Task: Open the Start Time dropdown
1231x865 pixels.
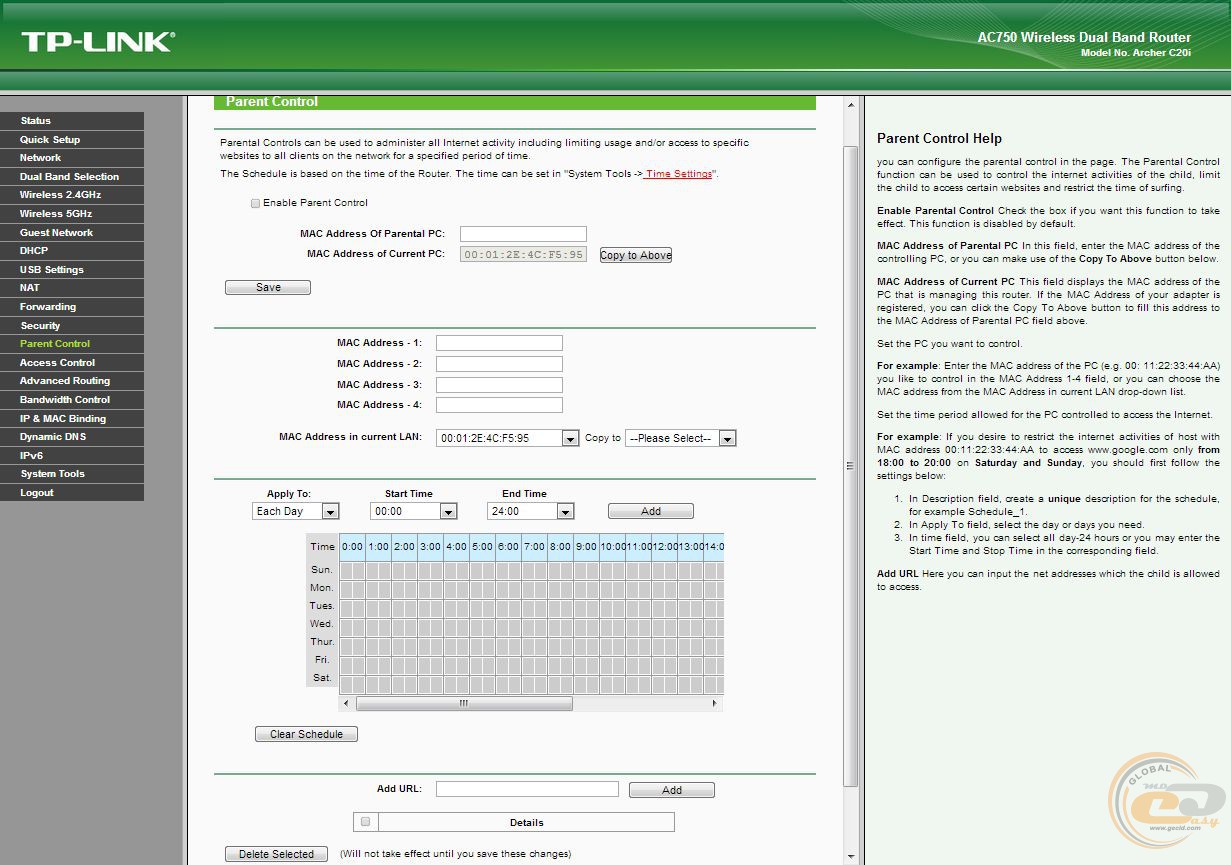Action: [413, 511]
